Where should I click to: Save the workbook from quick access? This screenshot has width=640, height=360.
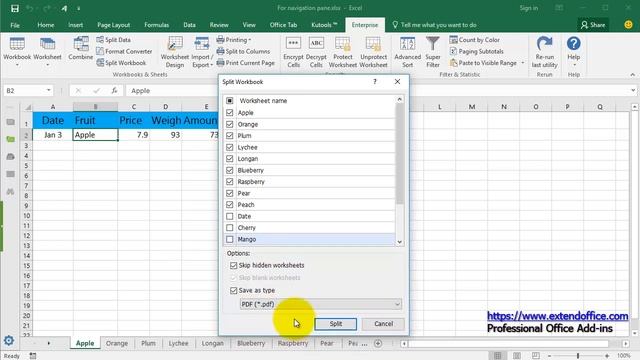click(x=15, y=8)
